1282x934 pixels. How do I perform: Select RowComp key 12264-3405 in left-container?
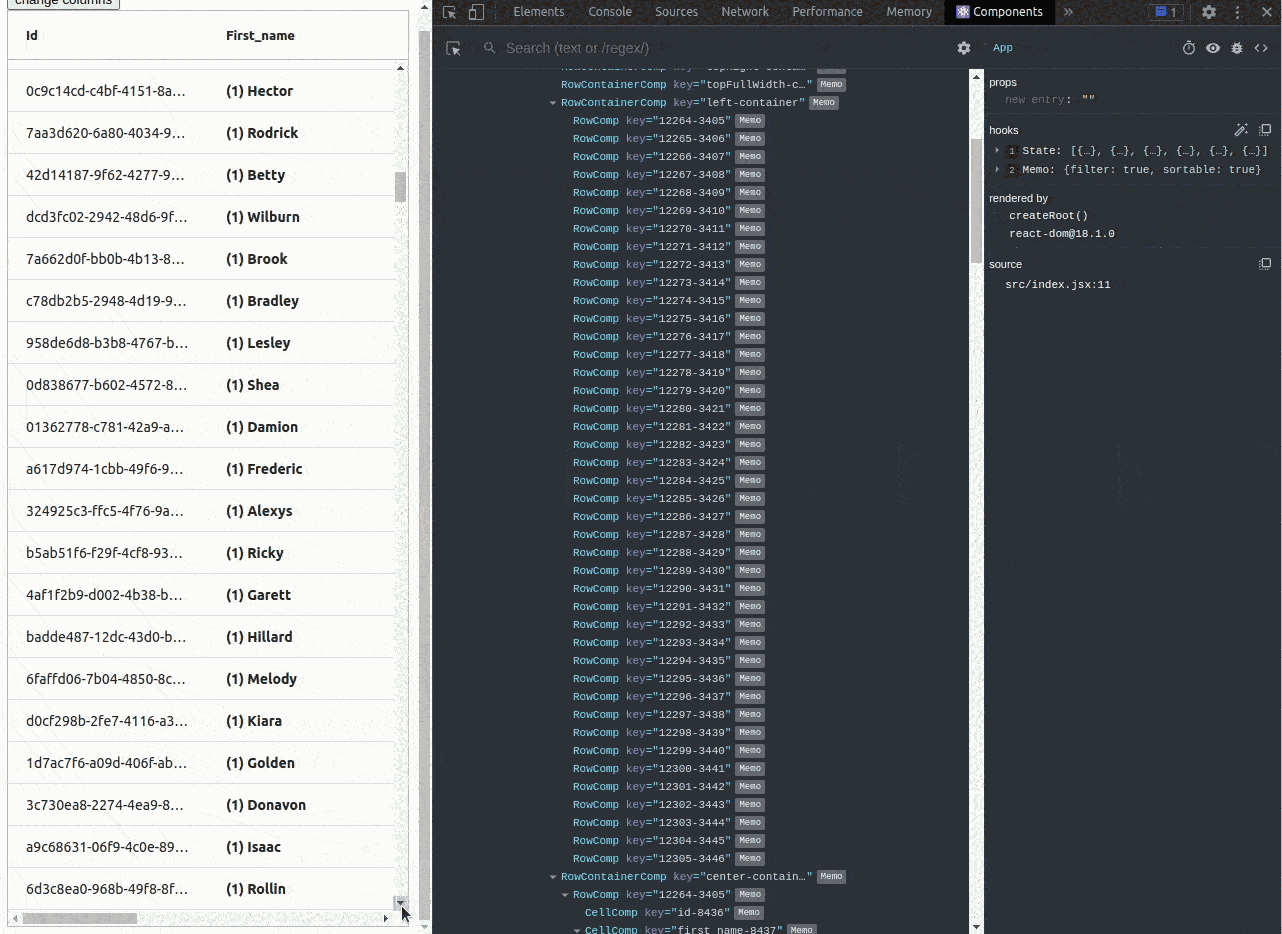668,121
